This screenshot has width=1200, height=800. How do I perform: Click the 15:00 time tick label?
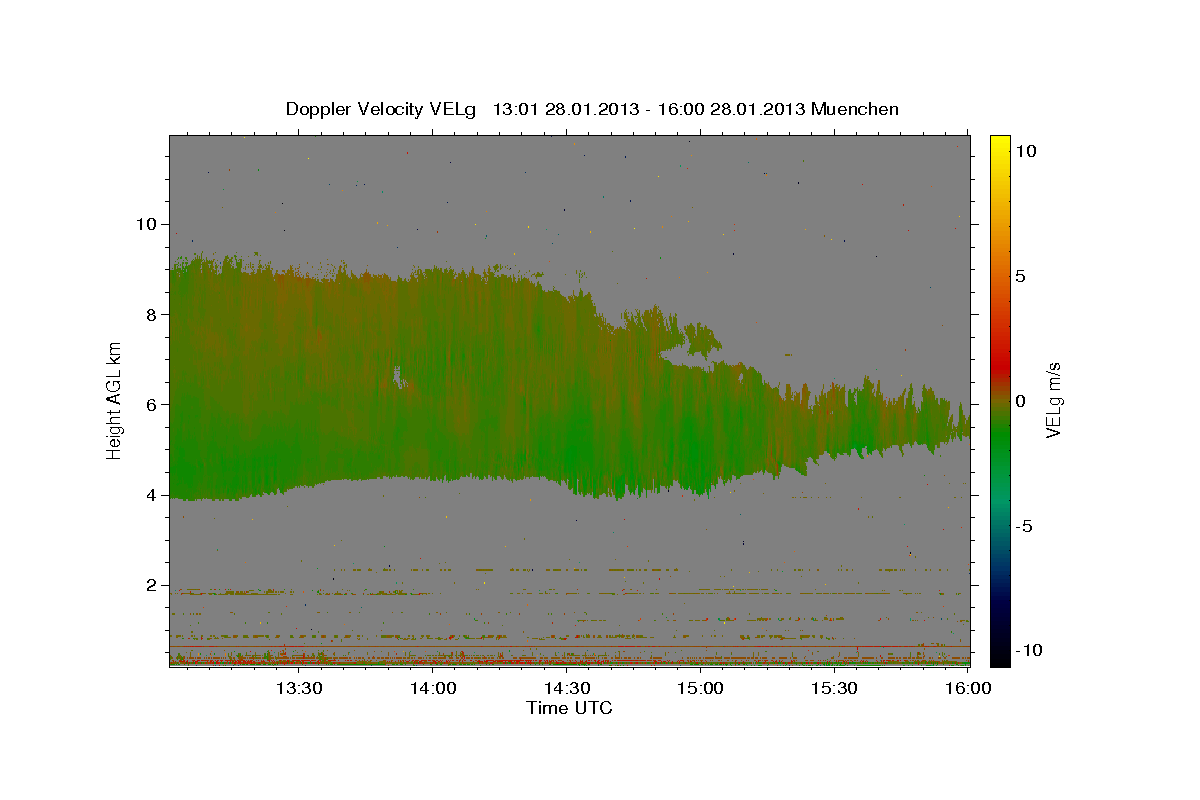(x=701, y=689)
